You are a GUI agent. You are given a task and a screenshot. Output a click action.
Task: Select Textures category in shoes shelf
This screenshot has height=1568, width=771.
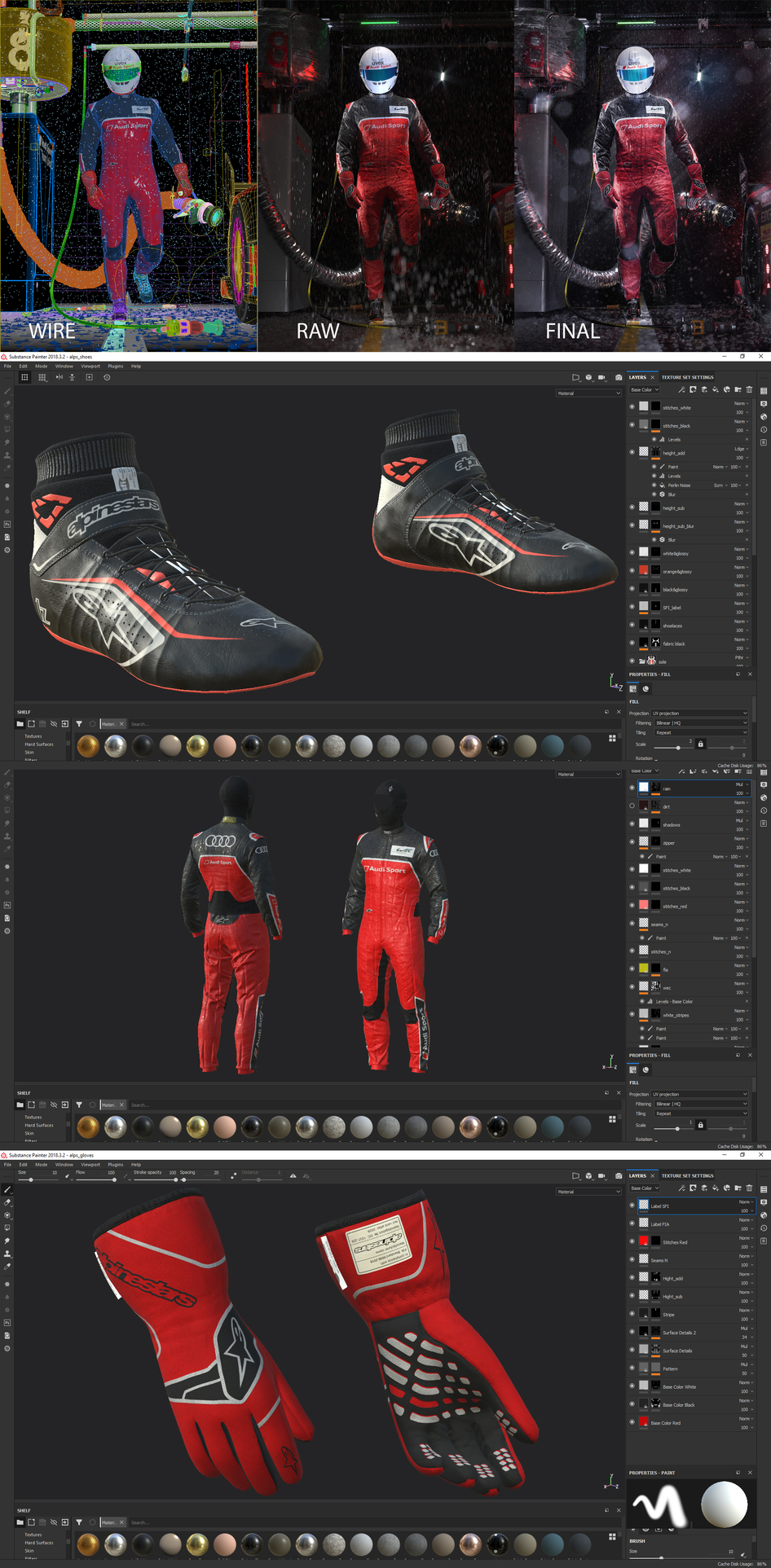click(33, 736)
